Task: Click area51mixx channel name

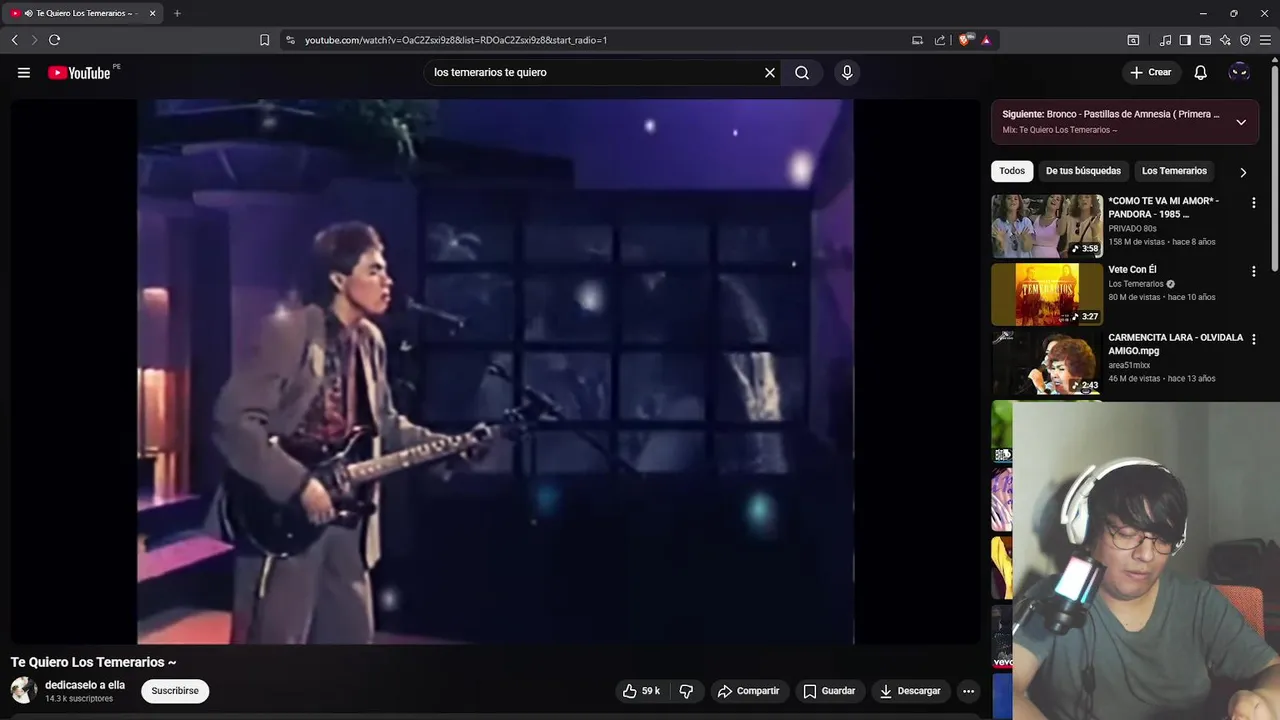Action: [1129, 366]
